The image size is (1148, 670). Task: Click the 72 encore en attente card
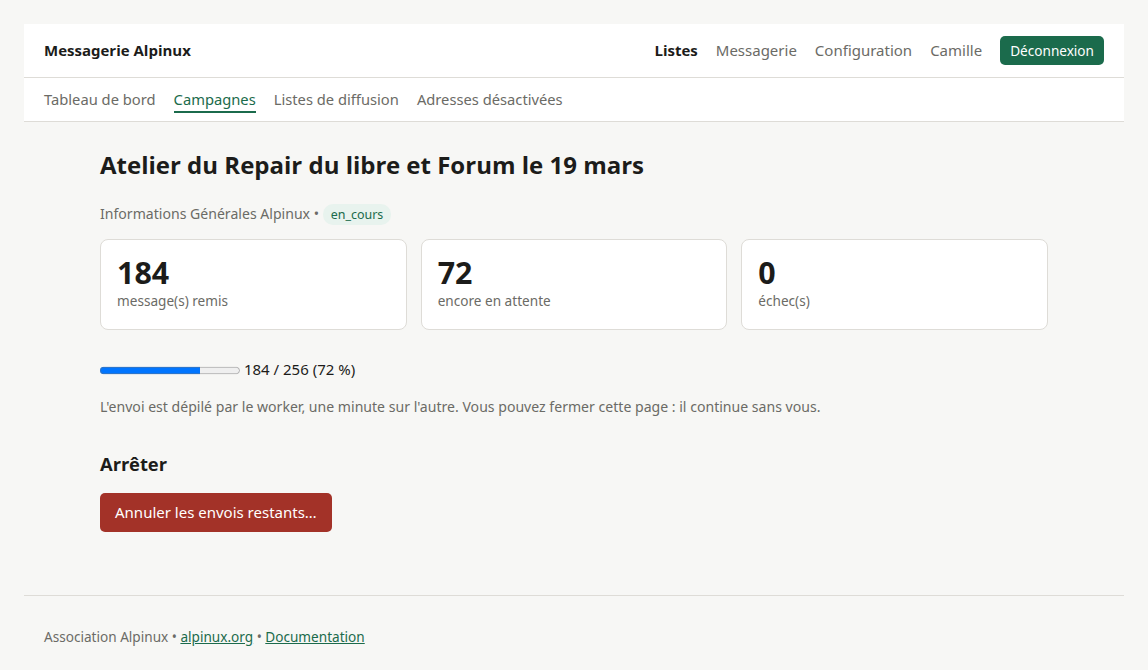[574, 284]
